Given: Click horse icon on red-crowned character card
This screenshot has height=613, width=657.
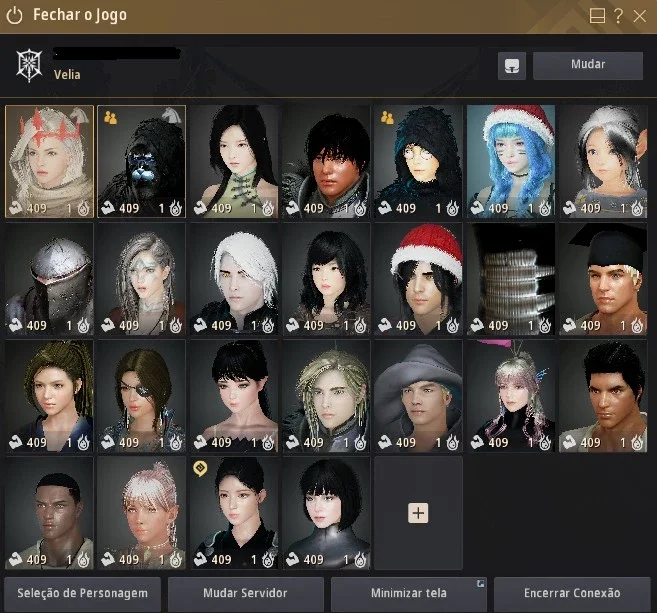Looking at the screenshot, I should coord(80,115).
